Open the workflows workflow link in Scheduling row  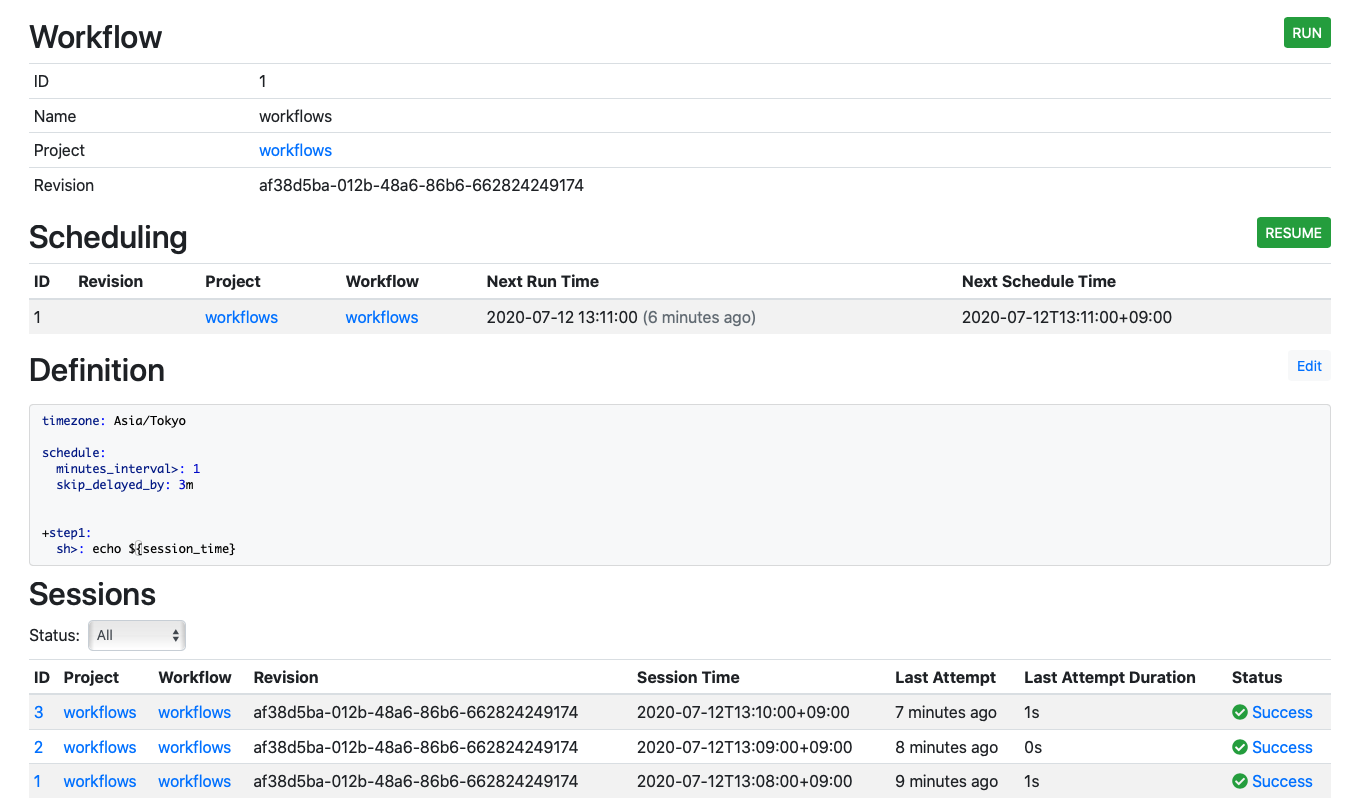(x=382, y=317)
